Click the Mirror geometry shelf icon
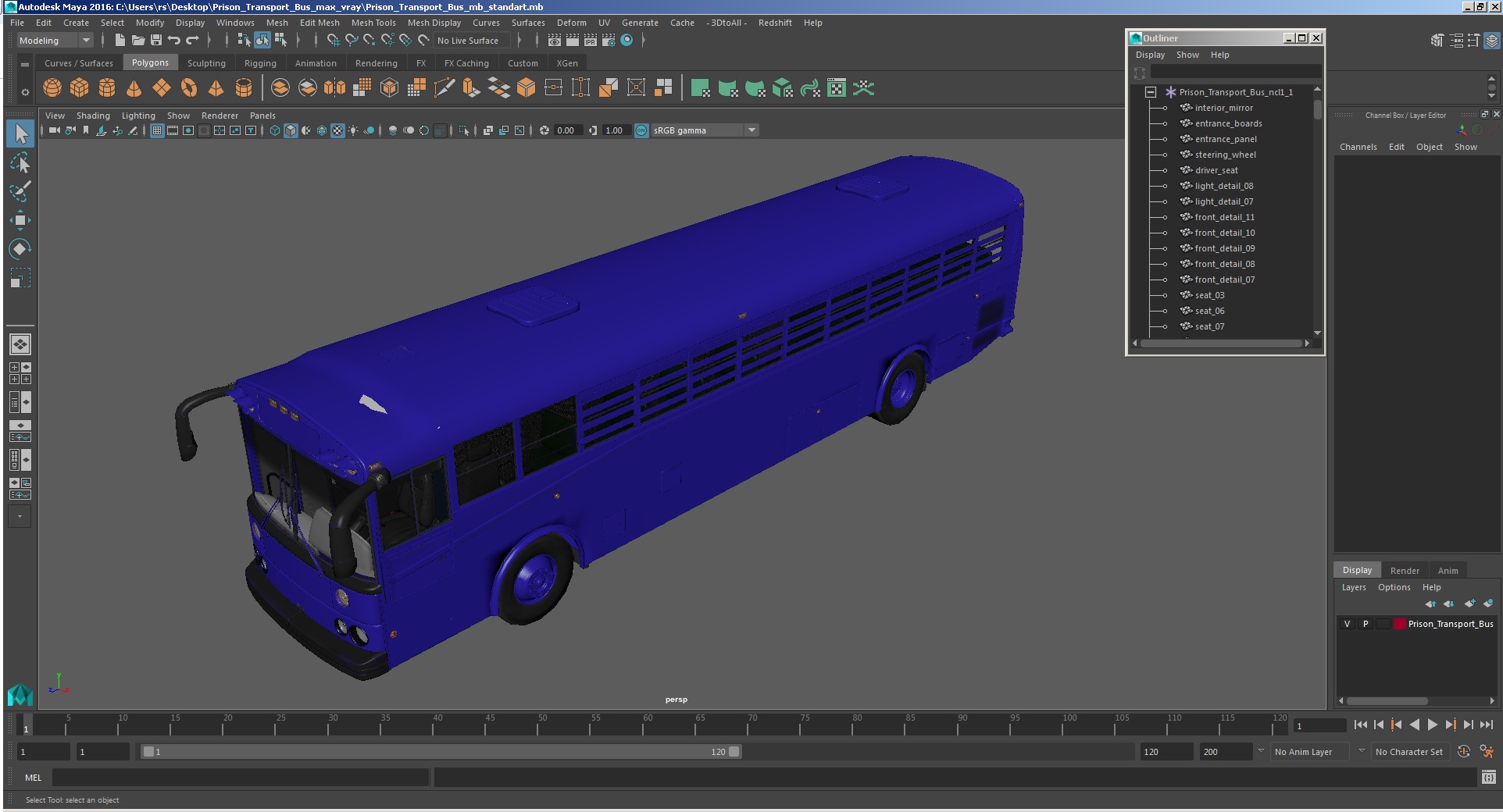Screen dimensions: 1503x812 tap(334, 88)
